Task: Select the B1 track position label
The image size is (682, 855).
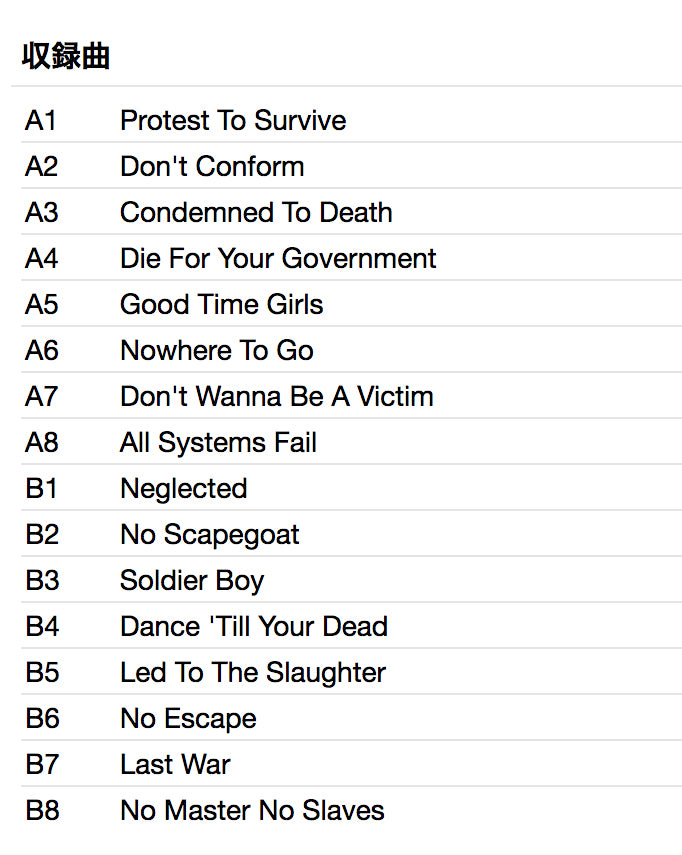Action: [x=42, y=489]
